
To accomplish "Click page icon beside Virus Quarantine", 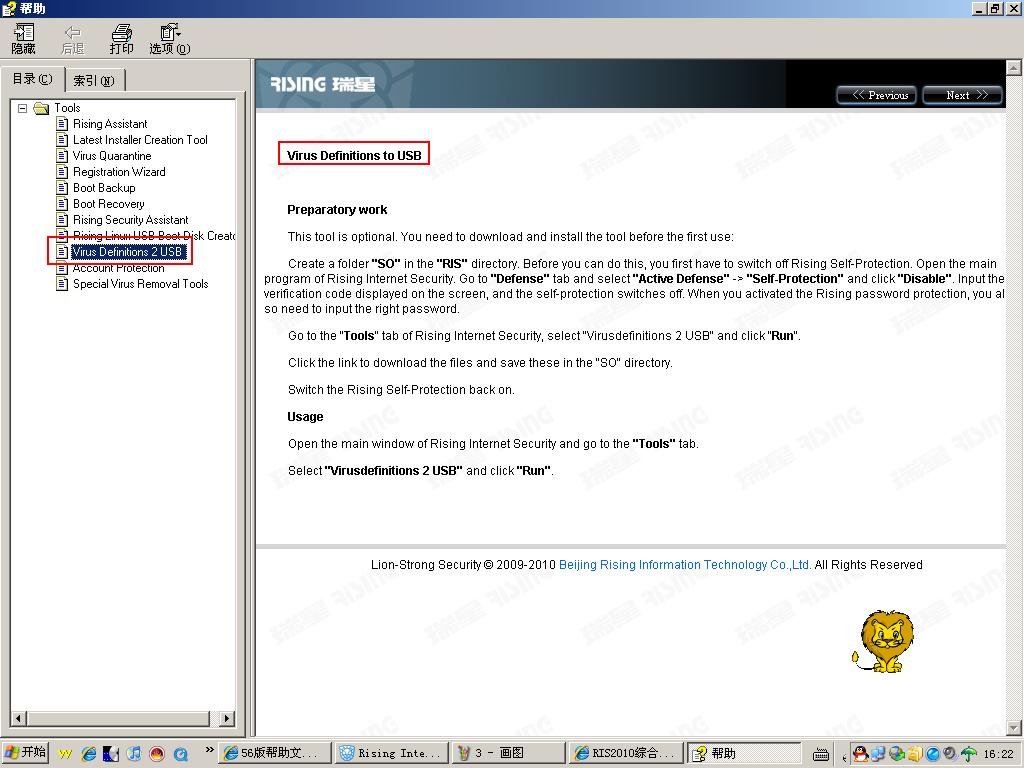I will [62, 156].
